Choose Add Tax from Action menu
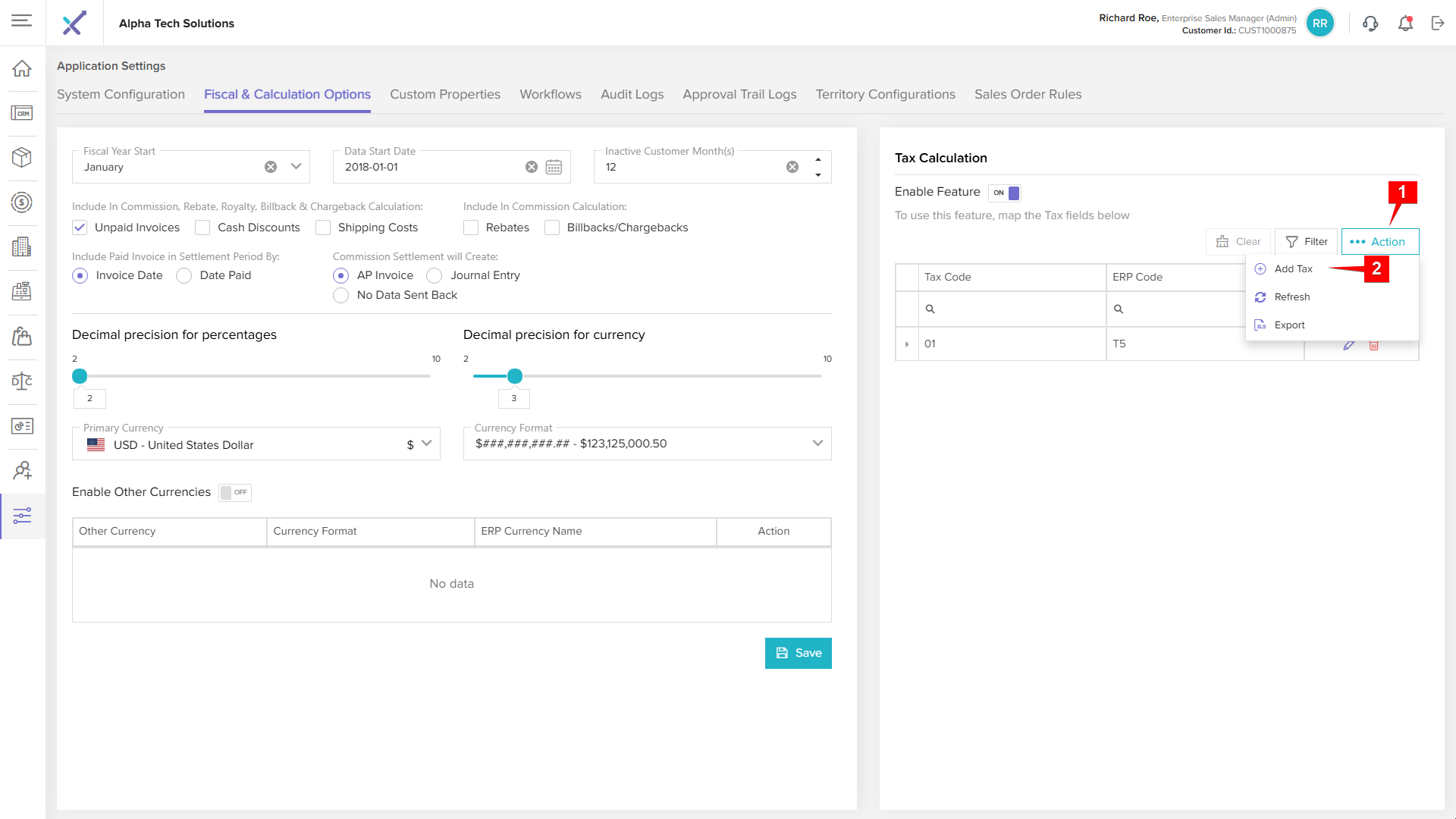 coord(1293,268)
